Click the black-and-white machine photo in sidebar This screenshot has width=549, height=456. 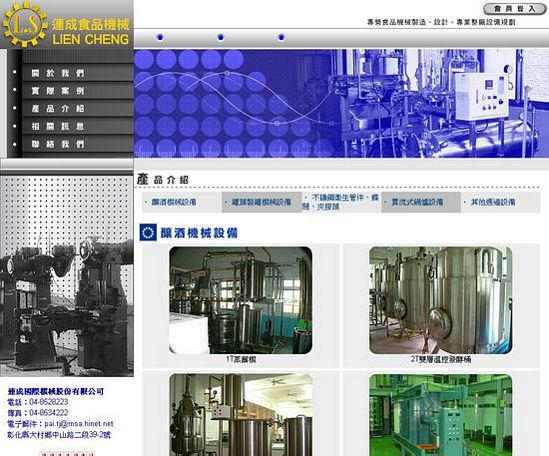click(x=67, y=276)
